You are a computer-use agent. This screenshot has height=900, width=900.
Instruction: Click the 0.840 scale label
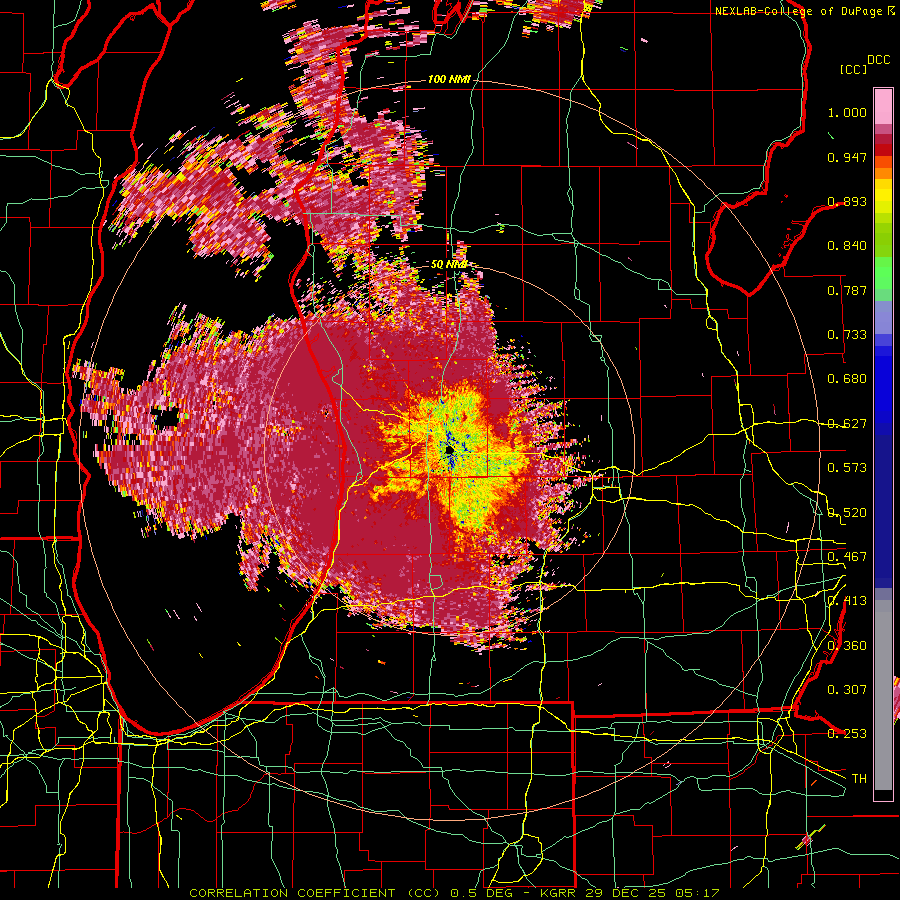847,246
